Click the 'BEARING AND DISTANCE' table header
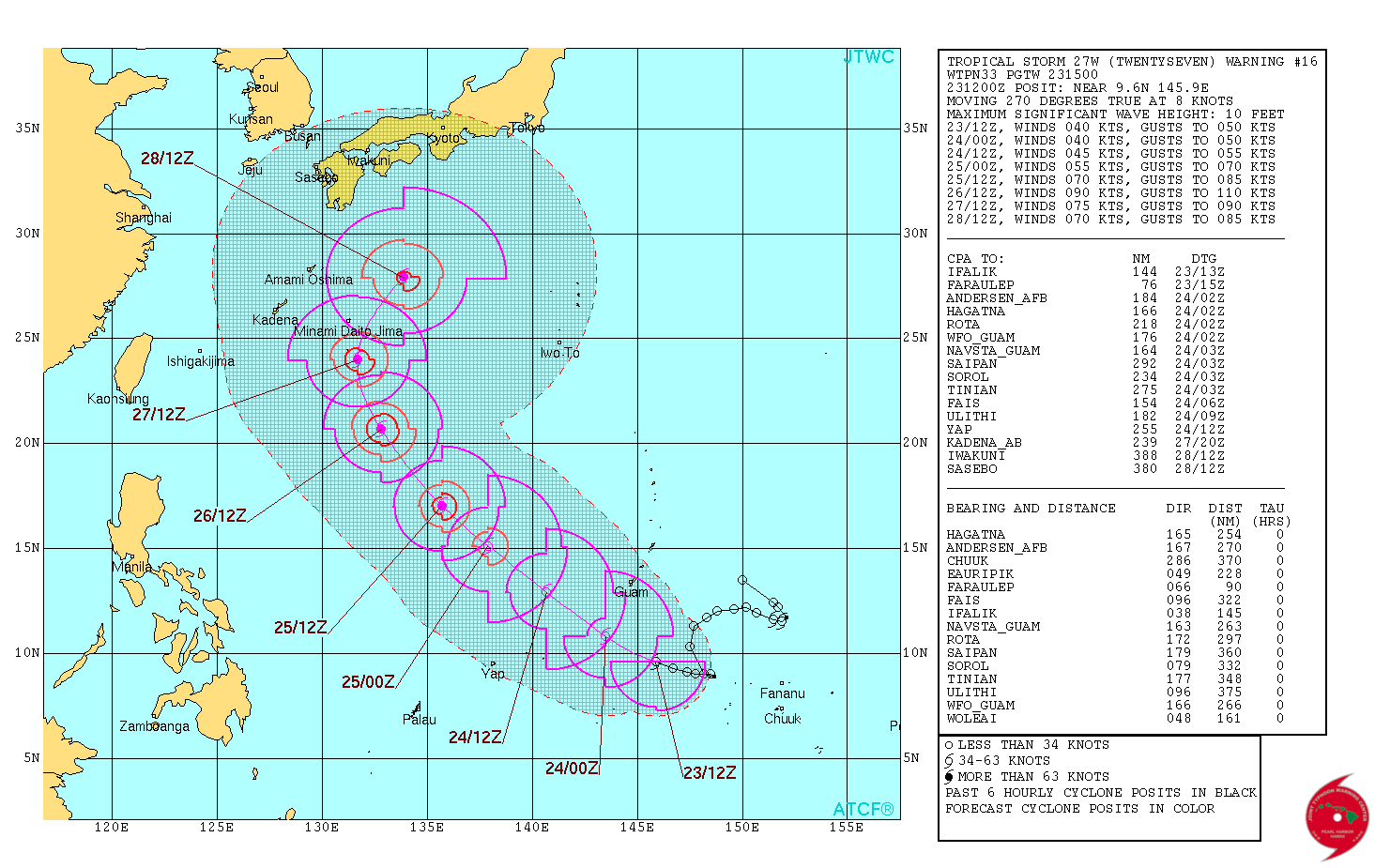This screenshot has height=868, width=1375. point(1031,509)
